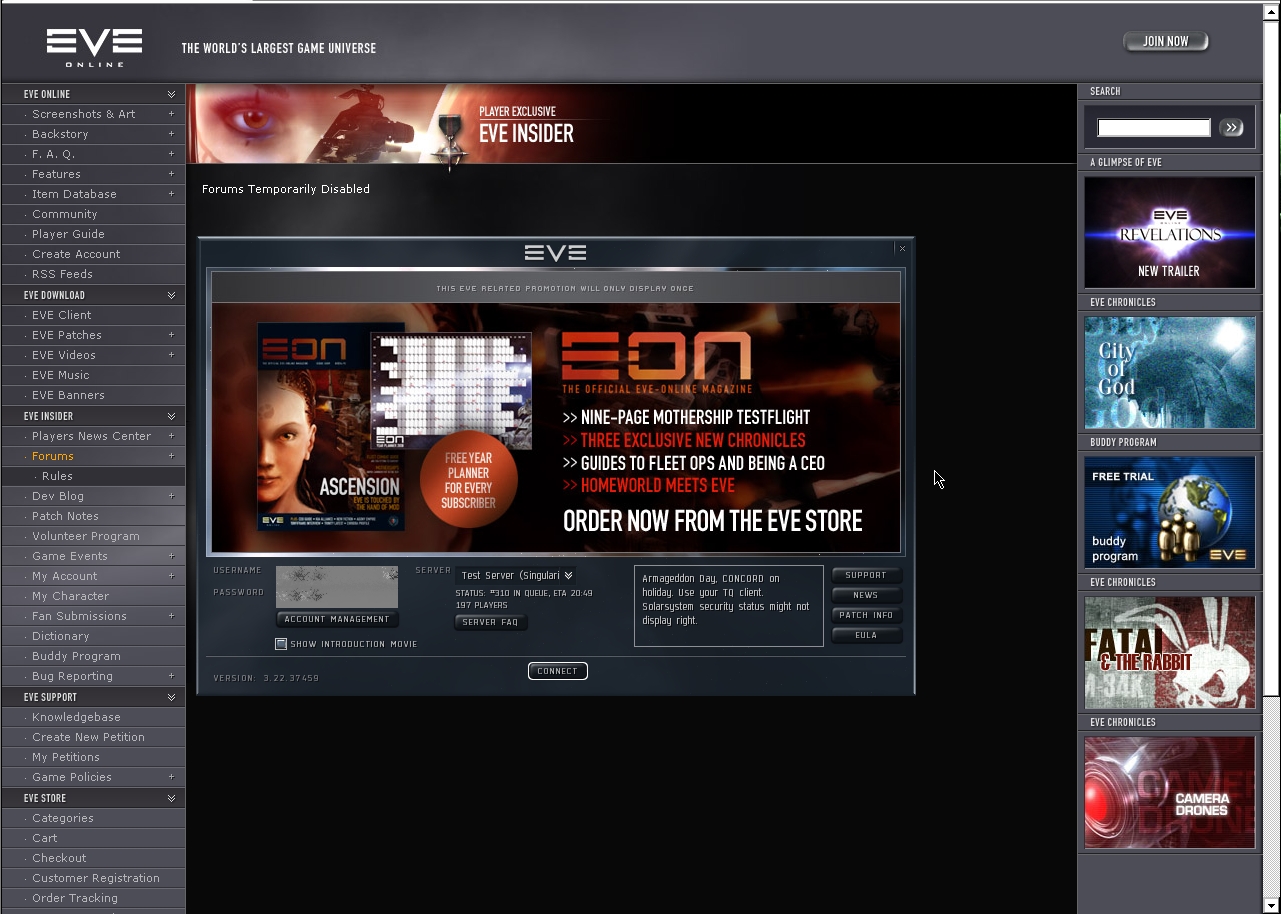Expand the F. A. Q. plus sign
Image resolution: width=1281 pixels, height=914 pixels.
171,154
